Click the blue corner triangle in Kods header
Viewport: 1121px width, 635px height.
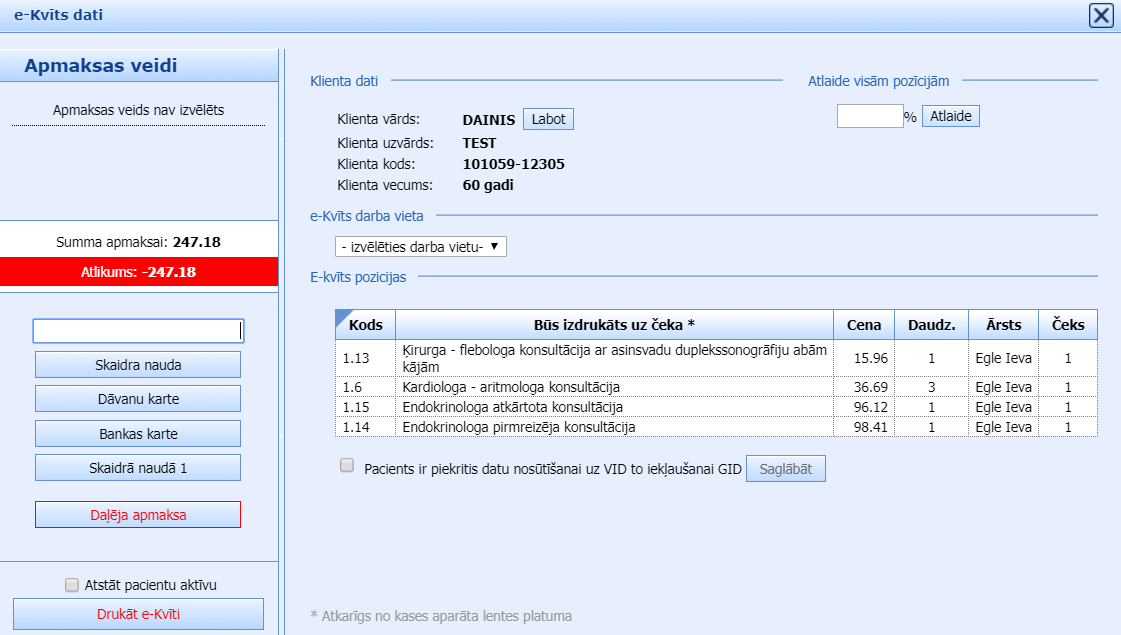click(x=340, y=314)
